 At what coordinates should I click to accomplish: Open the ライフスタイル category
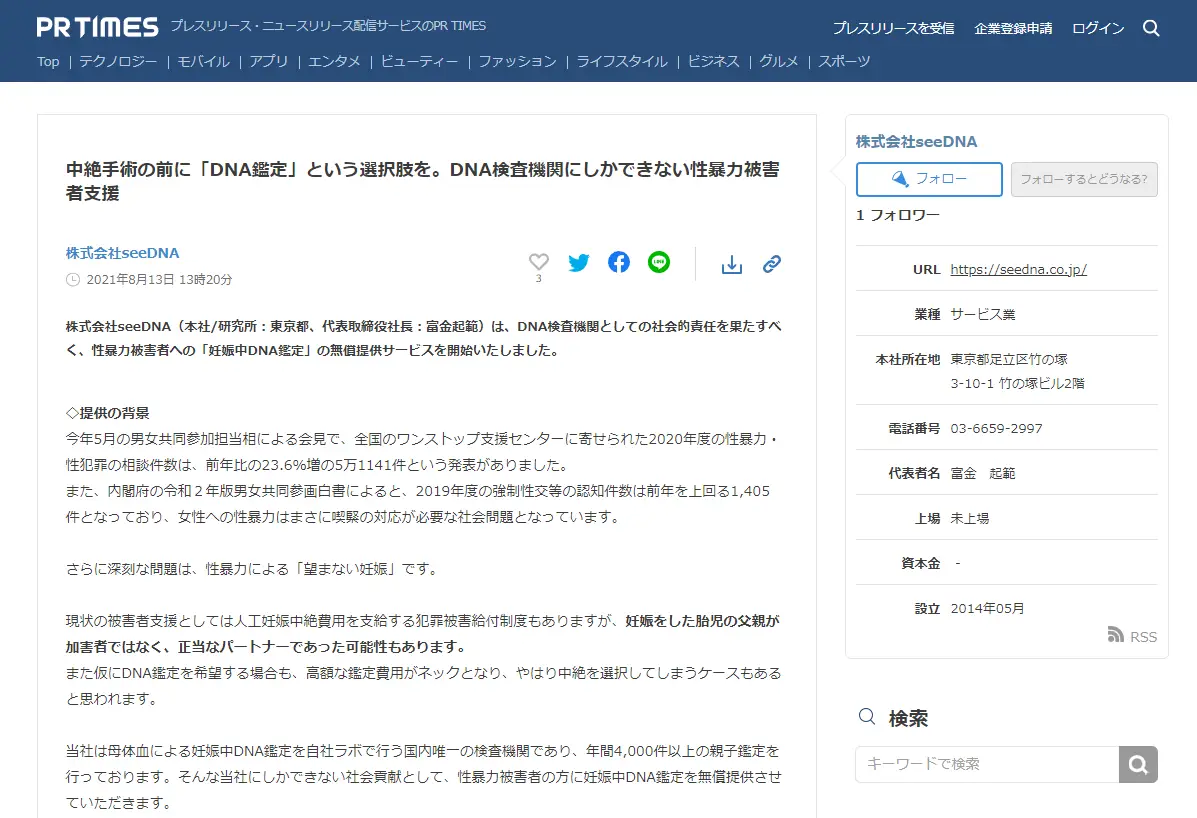coord(622,62)
